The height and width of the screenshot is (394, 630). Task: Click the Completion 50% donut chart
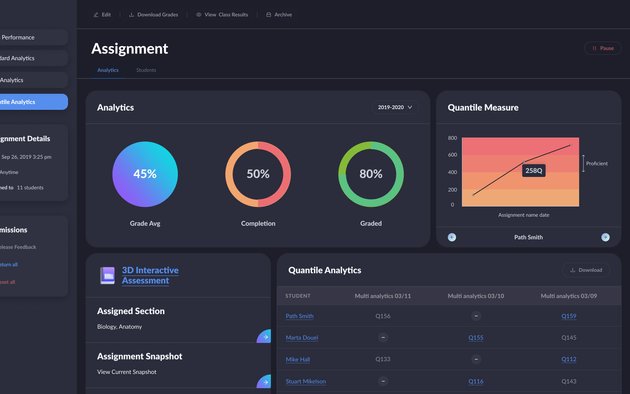pos(258,174)
